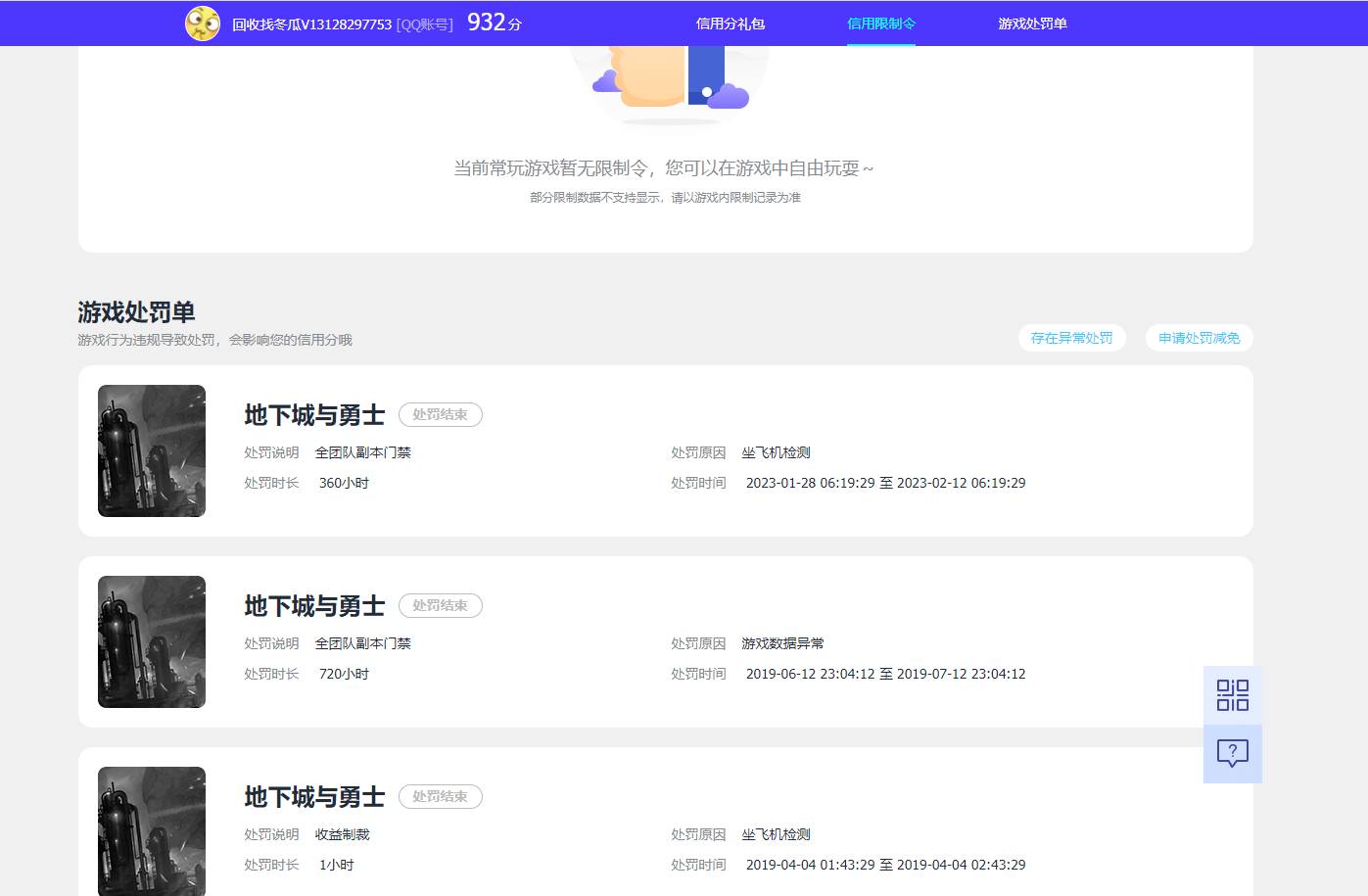Click the 收益制裁 penalty description
This screenshot has width=1368, height=896.
click(343, 834)
